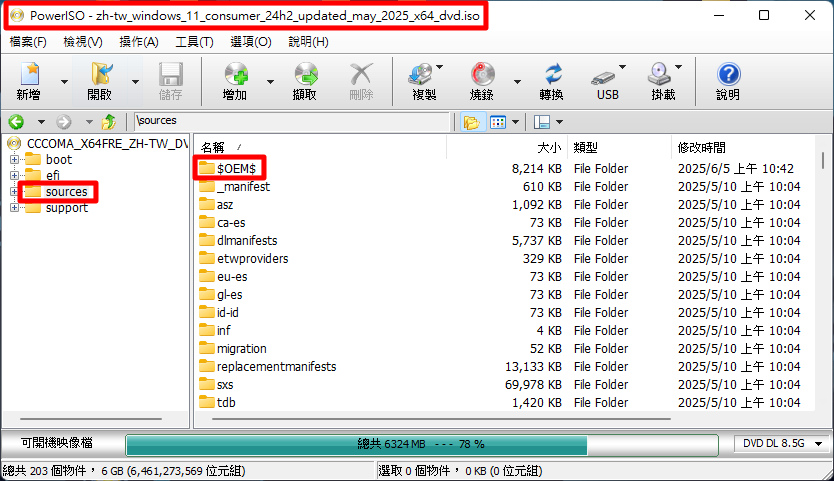Select the boot folder in tree
This screenshot has height=481, width=834.
pos(59,160)
